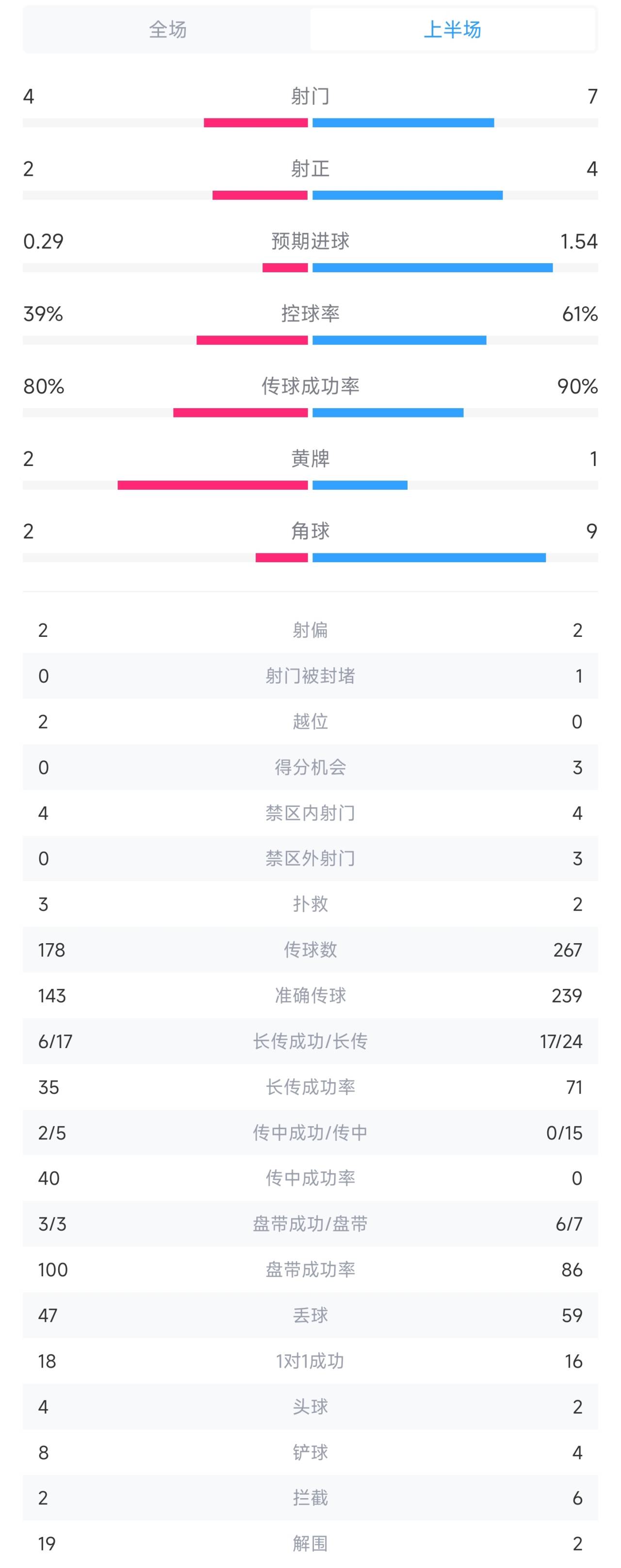This screenshot has height=1568, width=621.
Task: Select the 盘带成功率 row
Action: (310, 1269)
